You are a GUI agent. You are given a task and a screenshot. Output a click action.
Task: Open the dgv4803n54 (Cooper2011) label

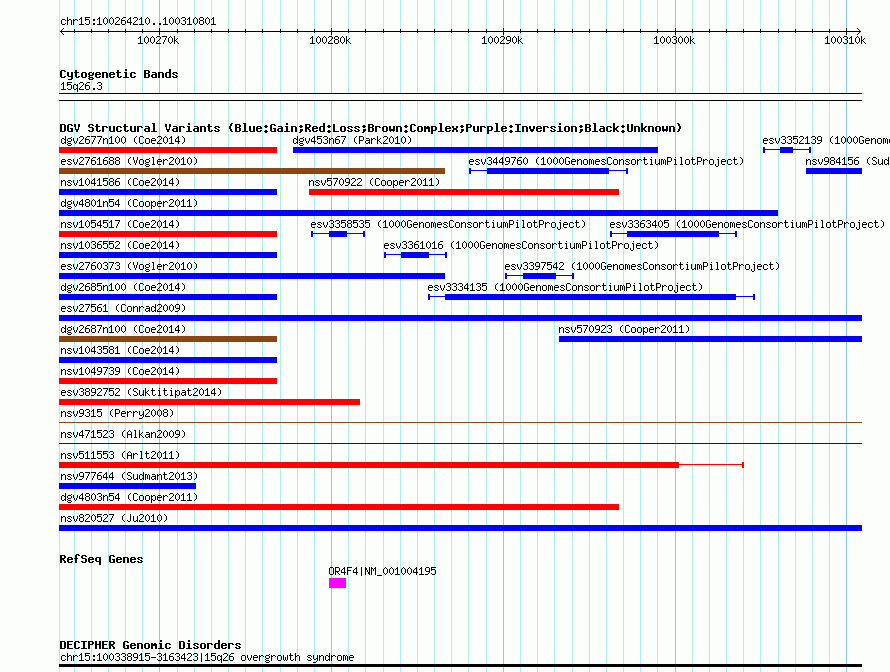pos(129,497)
